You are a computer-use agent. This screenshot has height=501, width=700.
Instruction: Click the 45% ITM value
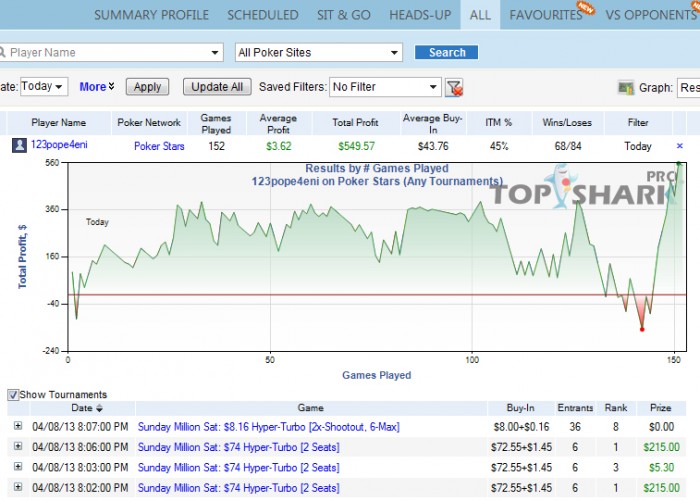(499, 146)
